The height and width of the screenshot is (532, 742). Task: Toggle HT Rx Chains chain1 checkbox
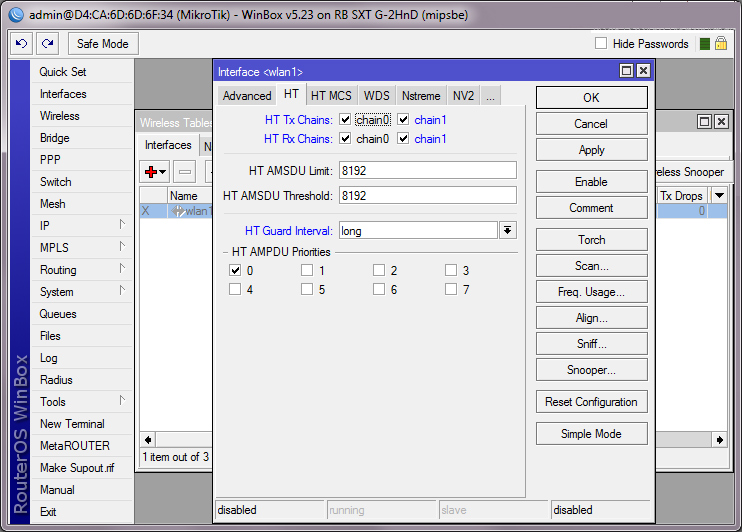[403, 139]
